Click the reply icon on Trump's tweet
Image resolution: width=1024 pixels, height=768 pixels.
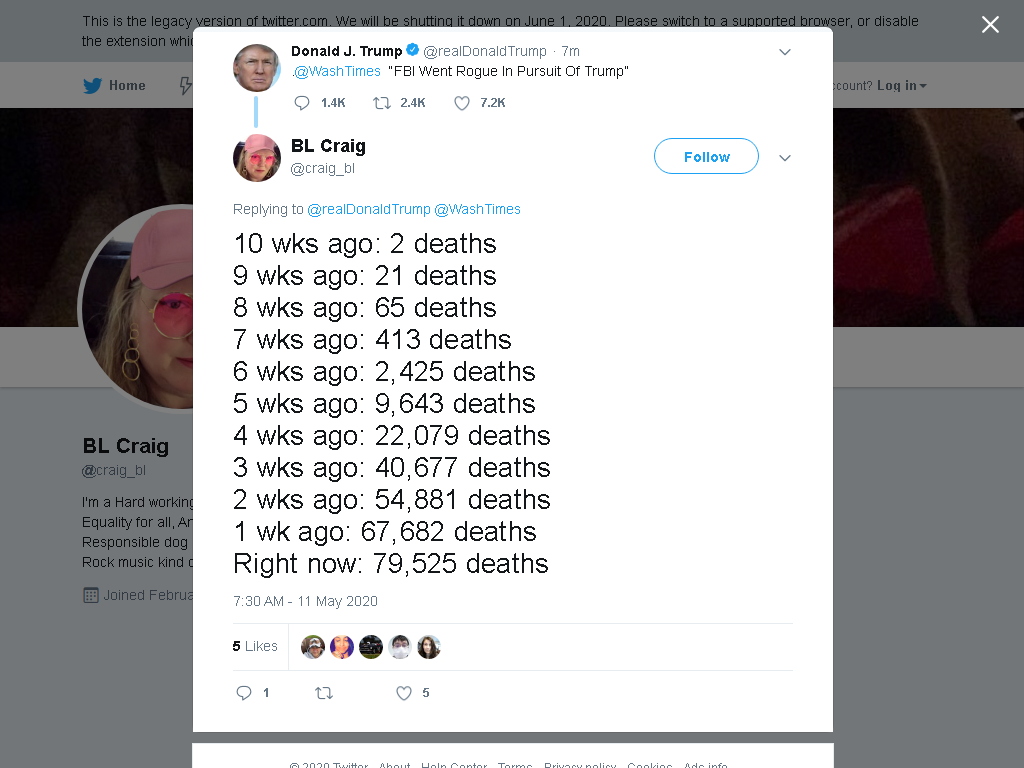(x=302, y=103)
